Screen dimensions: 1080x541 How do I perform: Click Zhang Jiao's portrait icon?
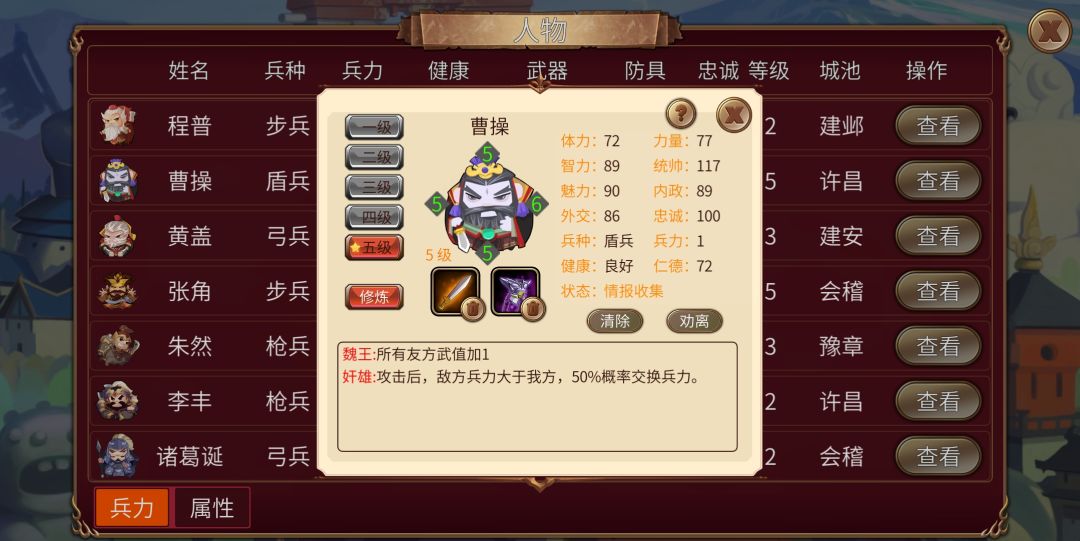pos(117,291)
